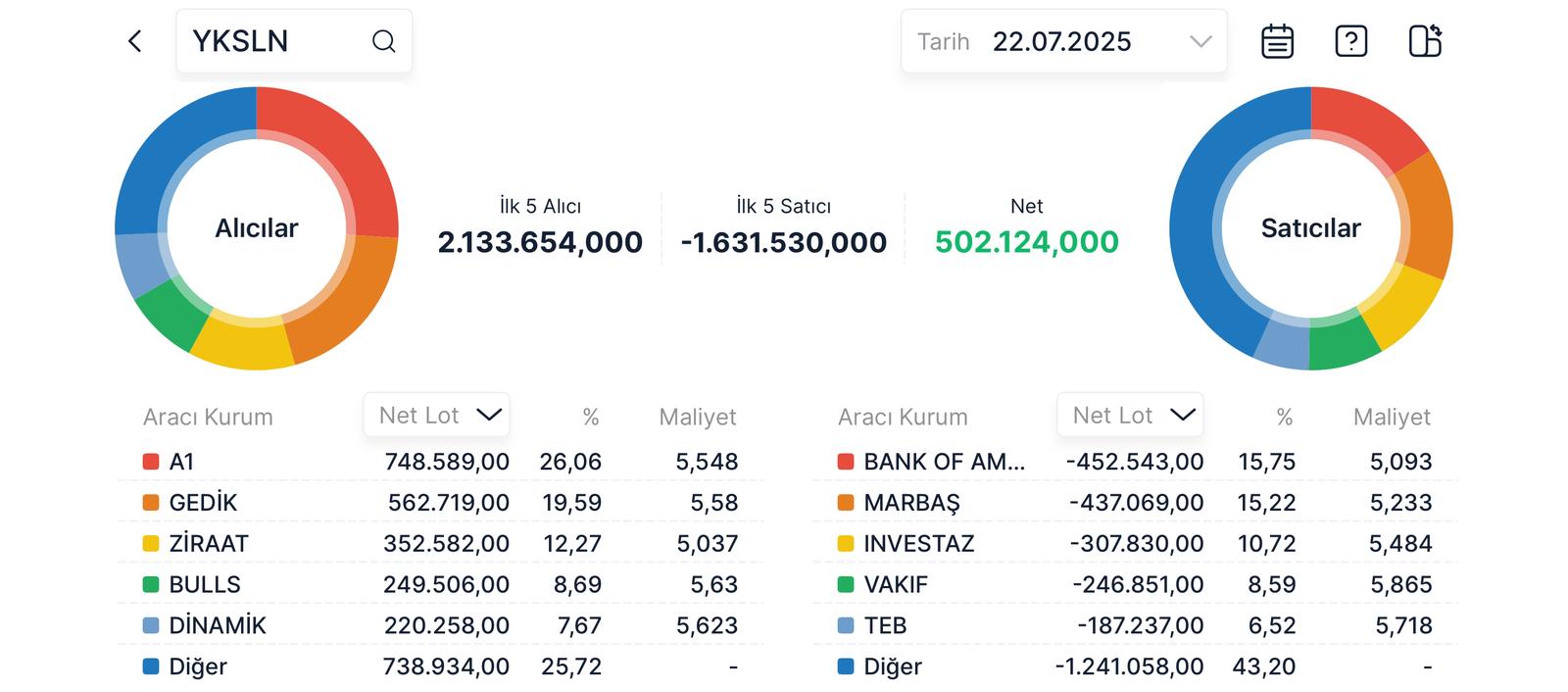Click the green BULLS legend square
The width and height of the screenshot is (1568, 692).
click(x=151, y=585)
